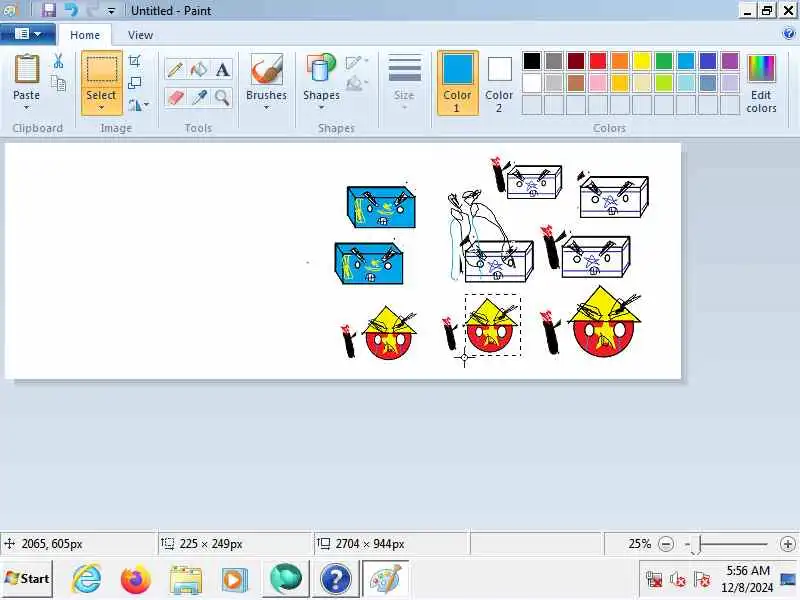The width and height of the screenshot is (800, 600).
Task: Open the Shape fill dropdown
Action: tap(357, 83)
